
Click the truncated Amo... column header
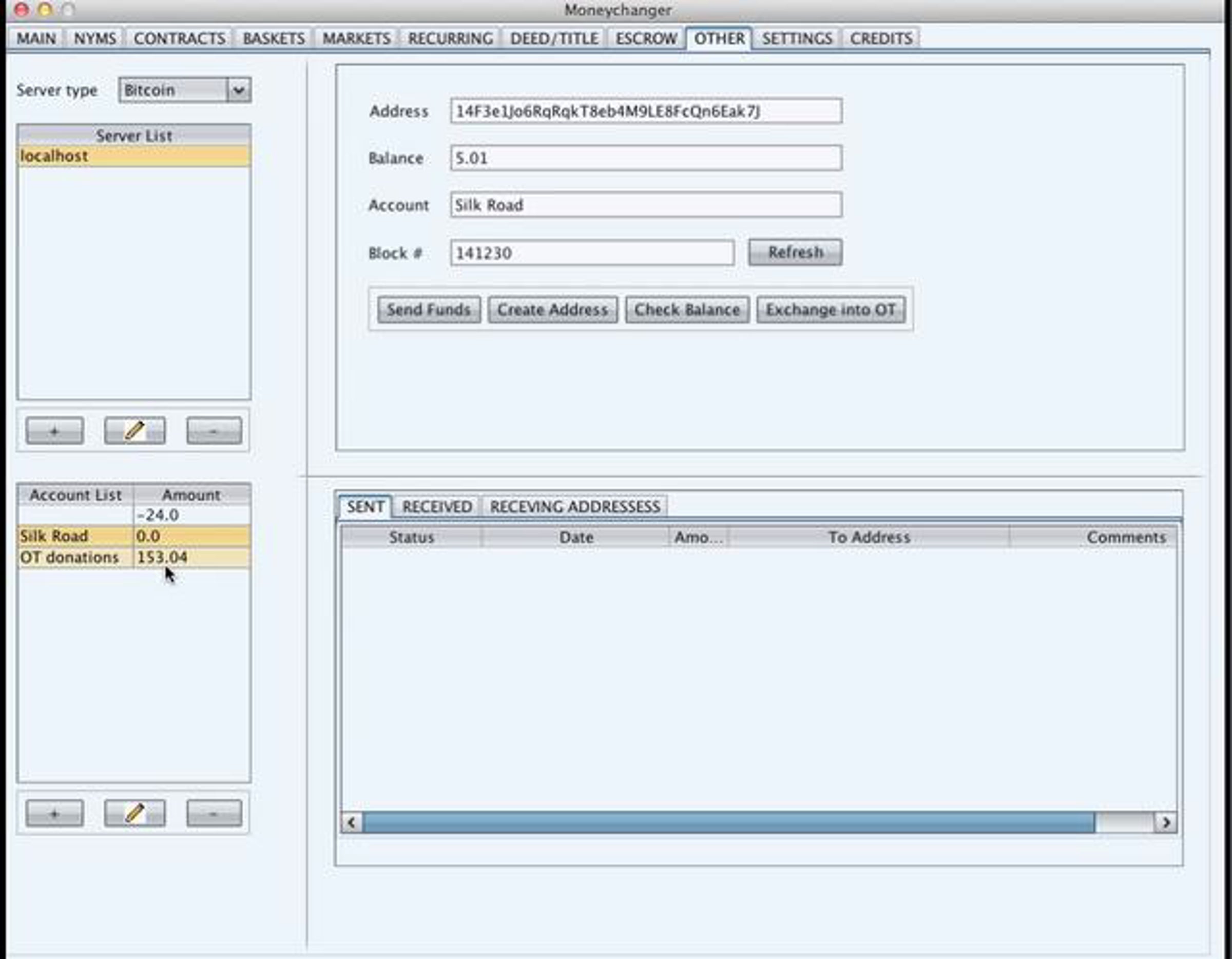[x=699, y=537]
